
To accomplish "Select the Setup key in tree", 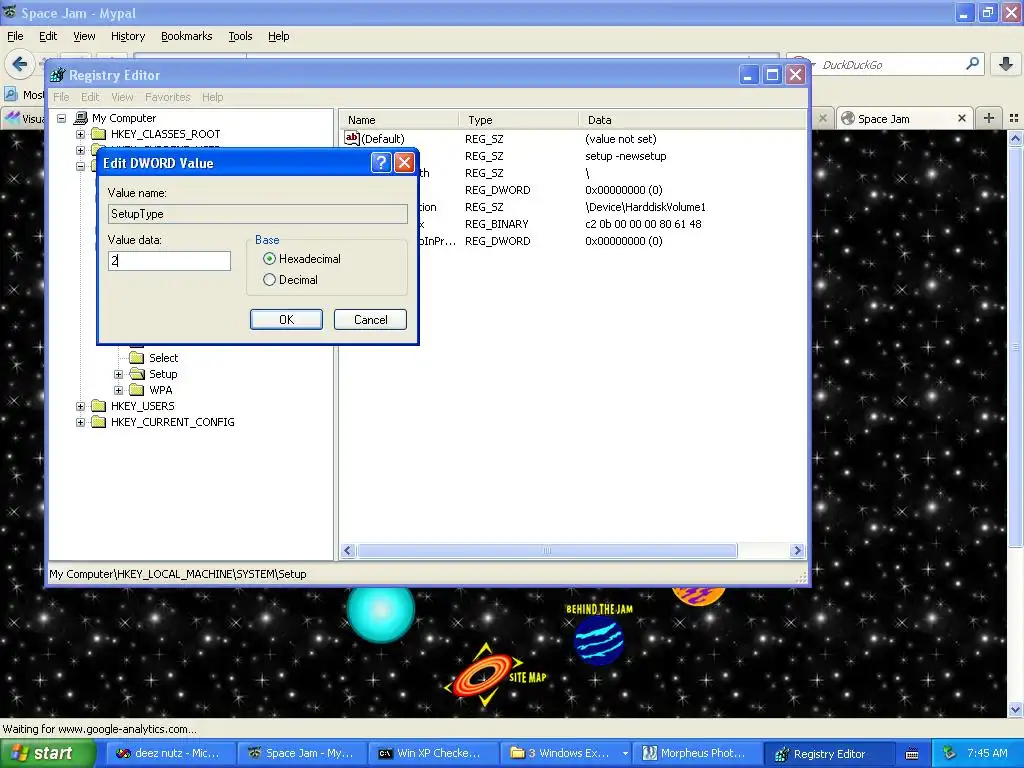I will (x=163, y=374).
